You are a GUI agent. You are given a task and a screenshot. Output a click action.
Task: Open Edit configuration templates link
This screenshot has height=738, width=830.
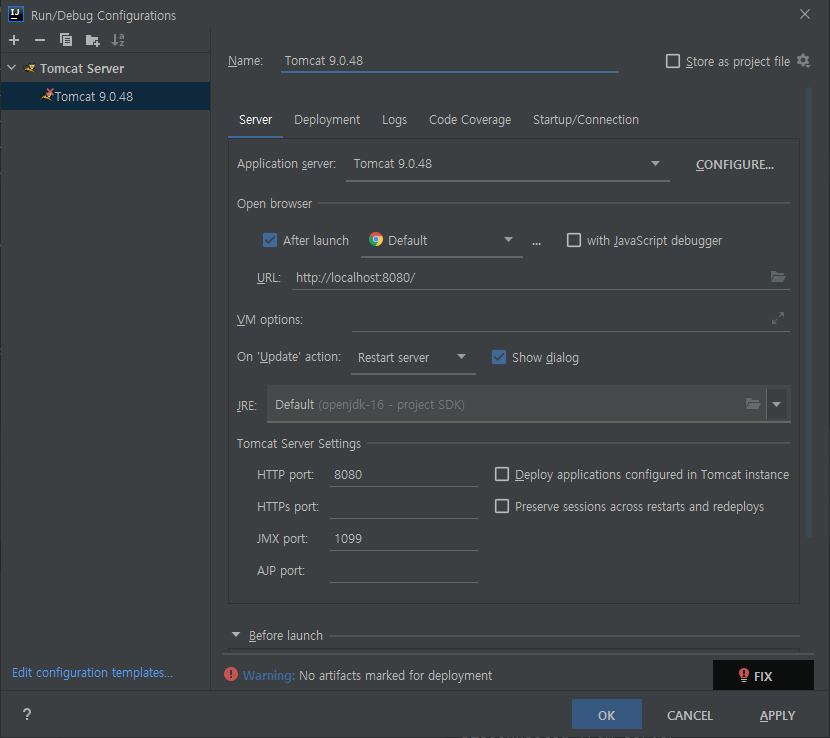coord(92,672)
